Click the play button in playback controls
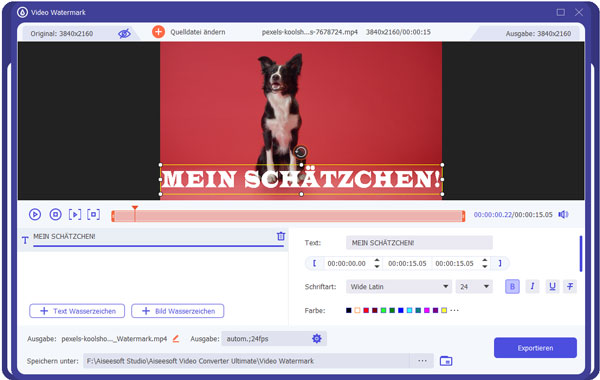This screenshot has width=600, height=380. coord(35,214)
